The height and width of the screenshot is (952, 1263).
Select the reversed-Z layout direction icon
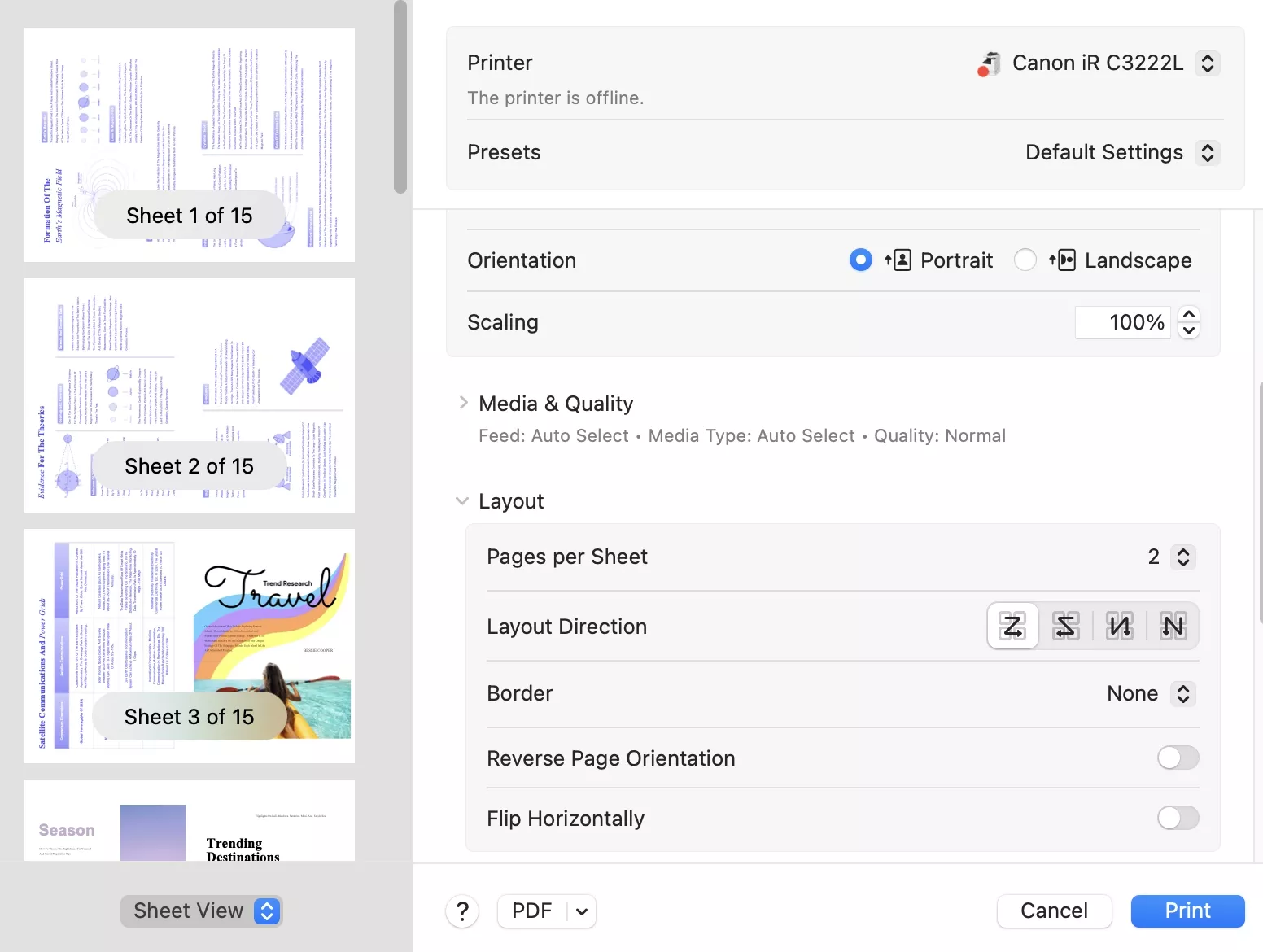(x=1065, y=626)
